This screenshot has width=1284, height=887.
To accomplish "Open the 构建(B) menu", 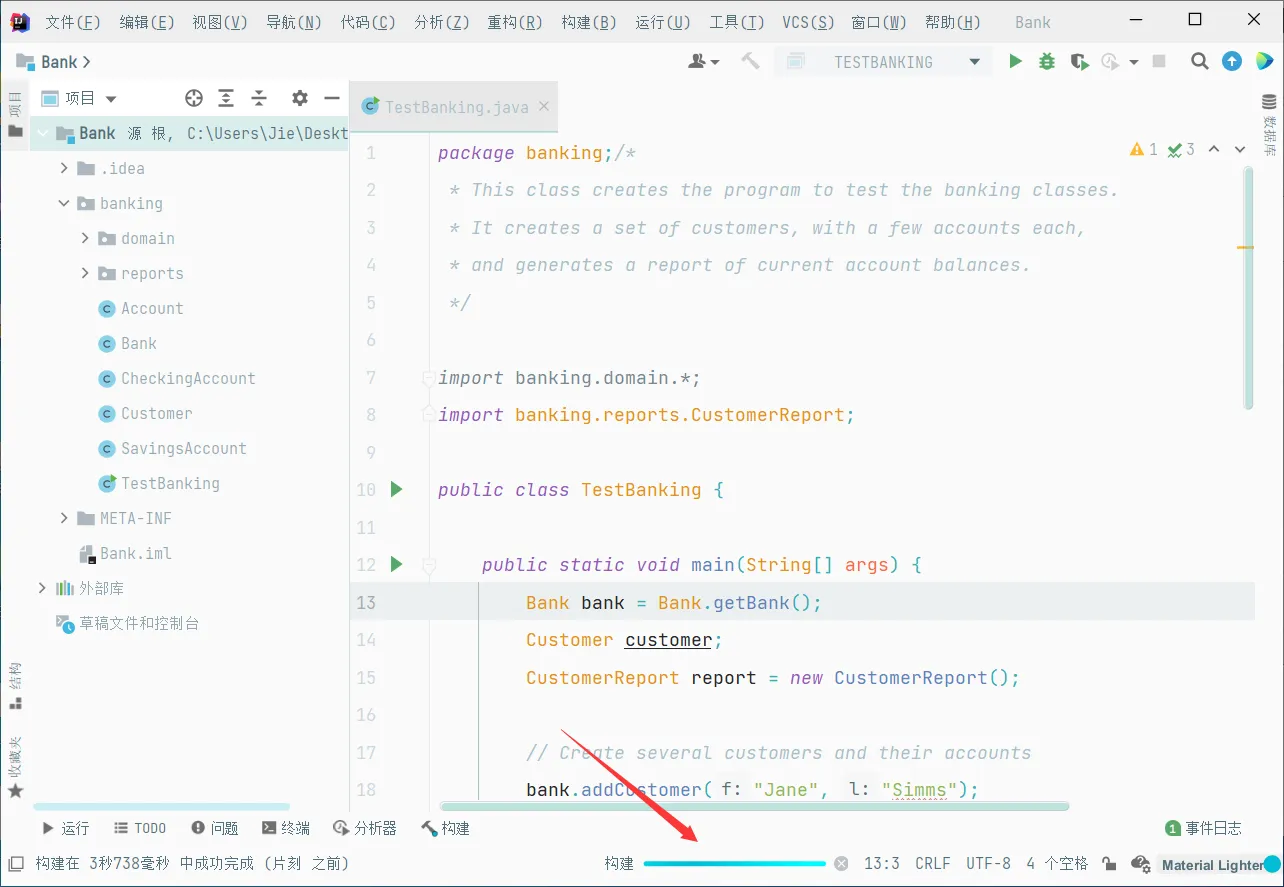I will [589, 22].
